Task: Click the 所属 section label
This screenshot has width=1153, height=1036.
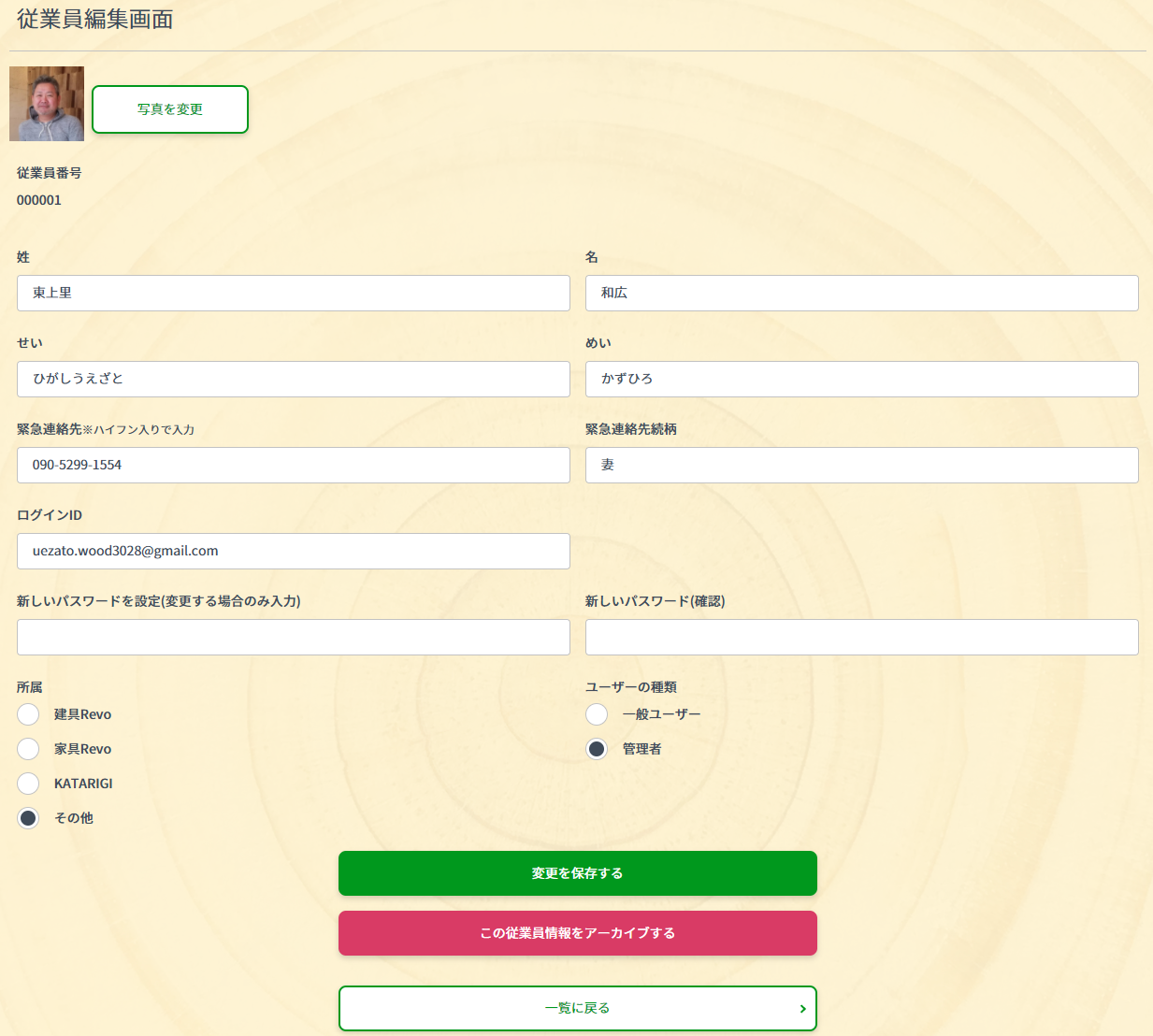Action: pyautogui.click(x=30, y=687)
